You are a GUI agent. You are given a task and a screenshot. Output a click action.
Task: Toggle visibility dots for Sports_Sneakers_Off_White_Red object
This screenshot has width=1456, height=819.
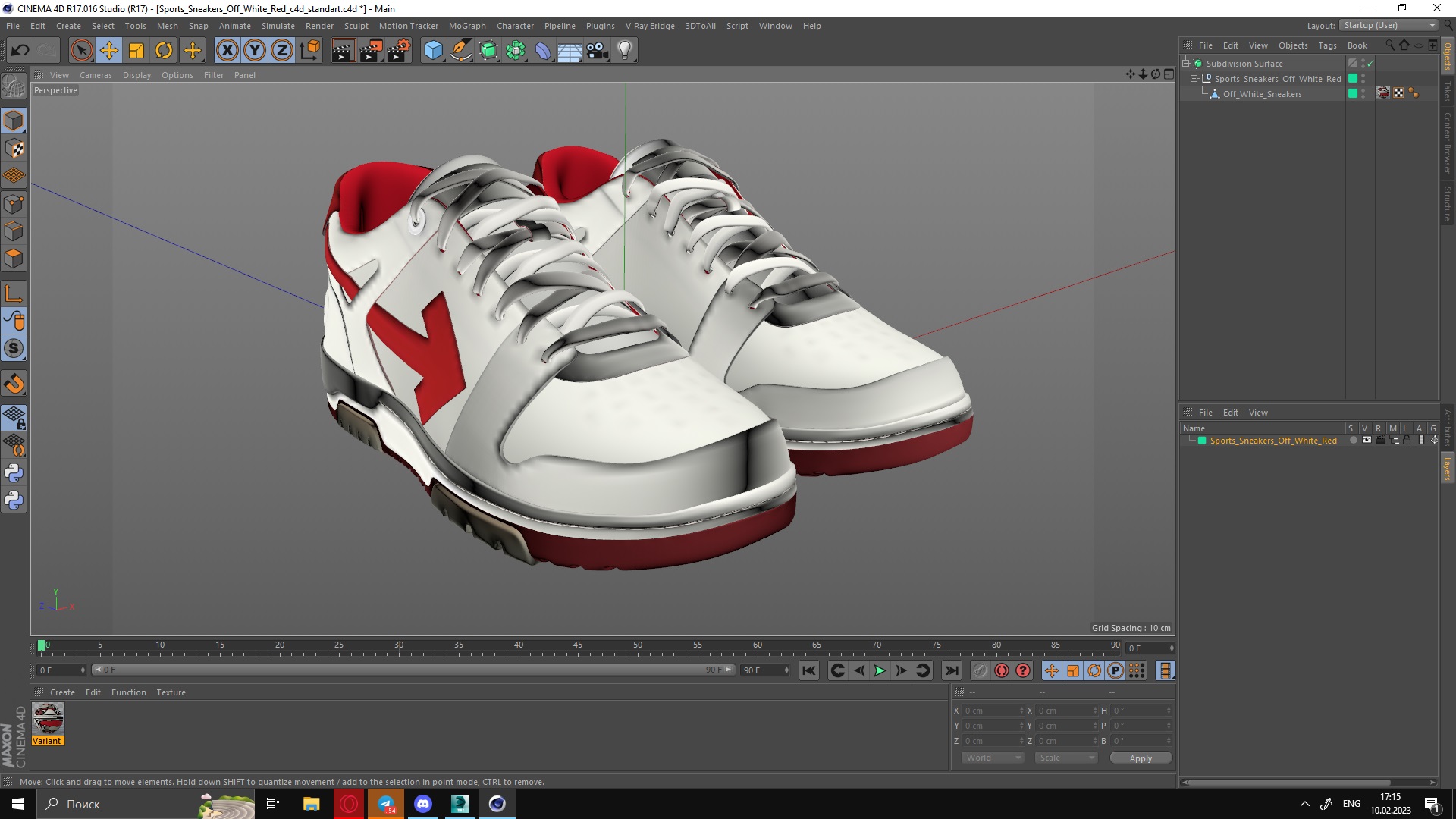[1363, 78]
